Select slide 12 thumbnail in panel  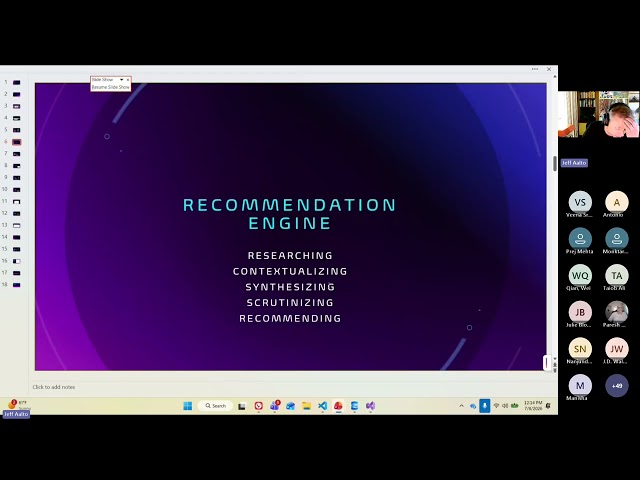(x=16, y=213)
